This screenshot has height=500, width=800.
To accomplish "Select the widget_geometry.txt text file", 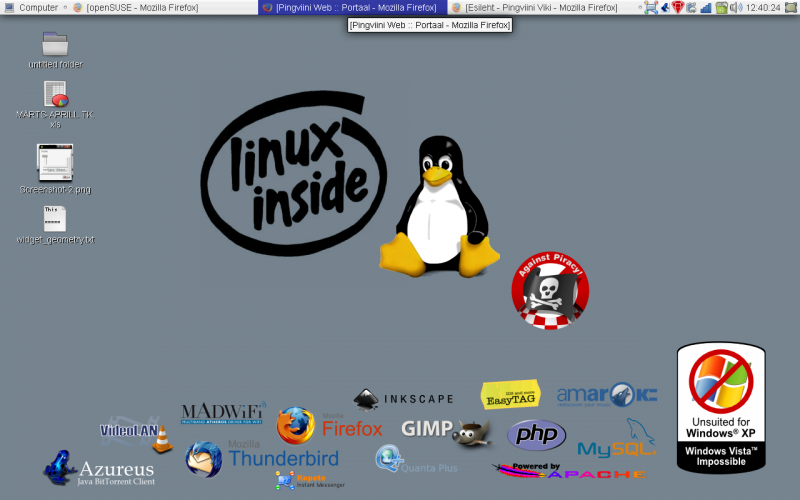I will click(x=55, y=224).
